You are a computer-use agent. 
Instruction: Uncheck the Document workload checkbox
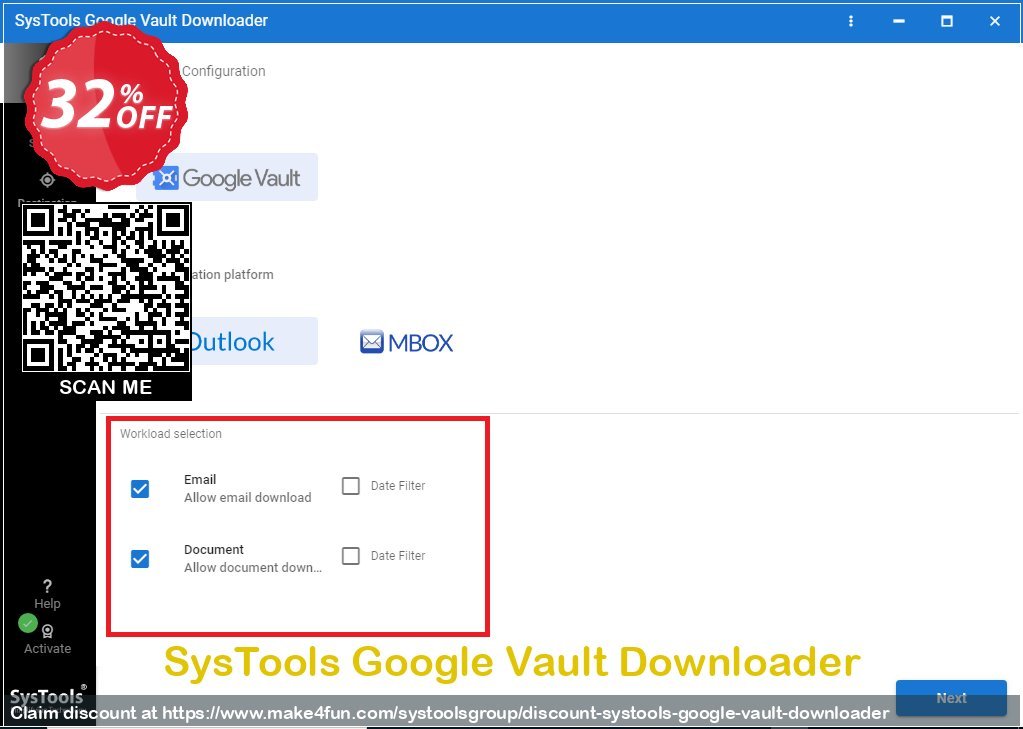click(140, 559)
